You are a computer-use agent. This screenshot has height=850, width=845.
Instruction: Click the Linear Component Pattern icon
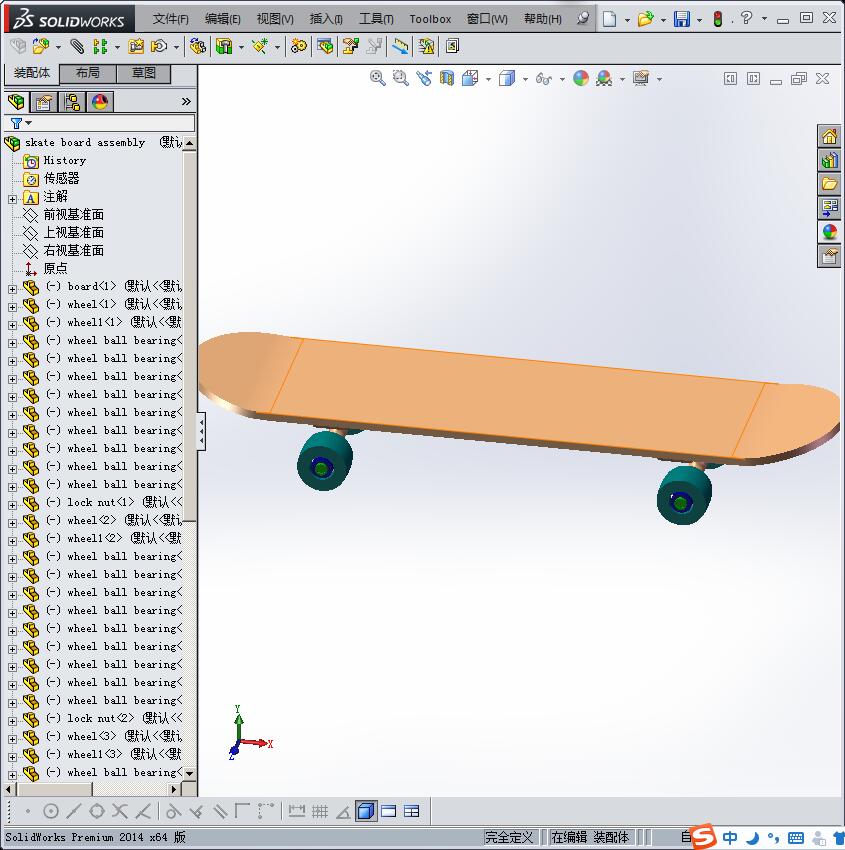[x=100, y=47]
